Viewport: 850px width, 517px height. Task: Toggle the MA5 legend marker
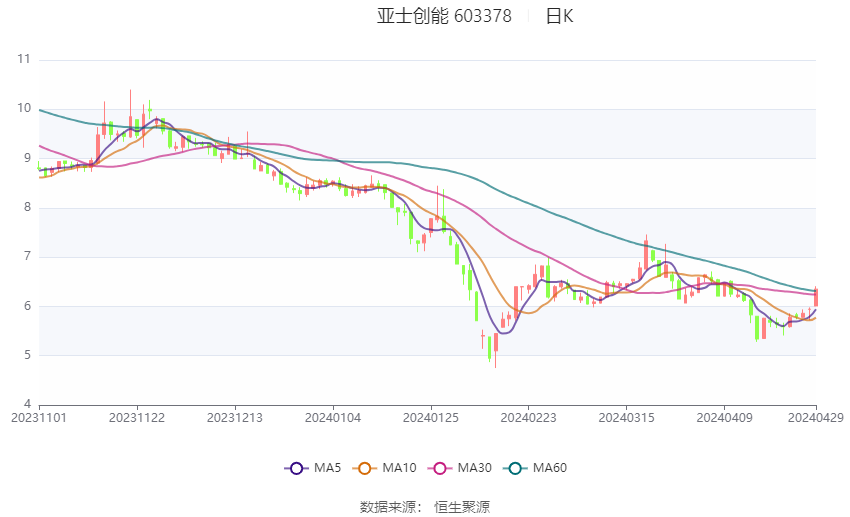tap(296, 468)
